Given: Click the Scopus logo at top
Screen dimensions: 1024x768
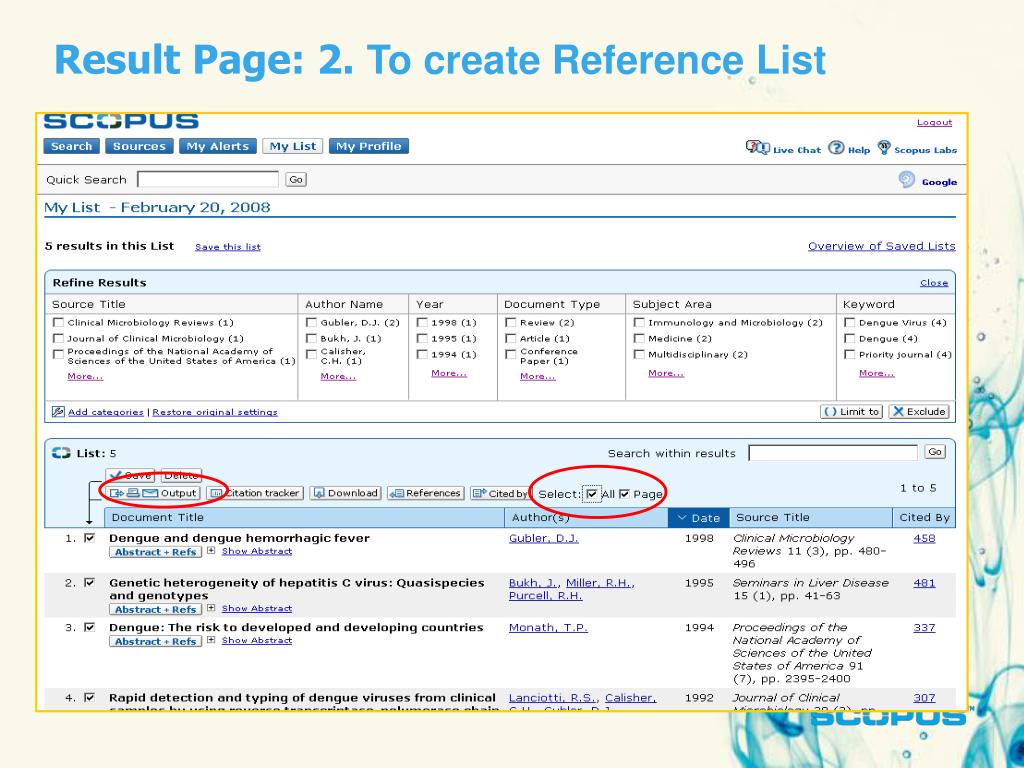Looking at the screenshot, I should (121, 121).
